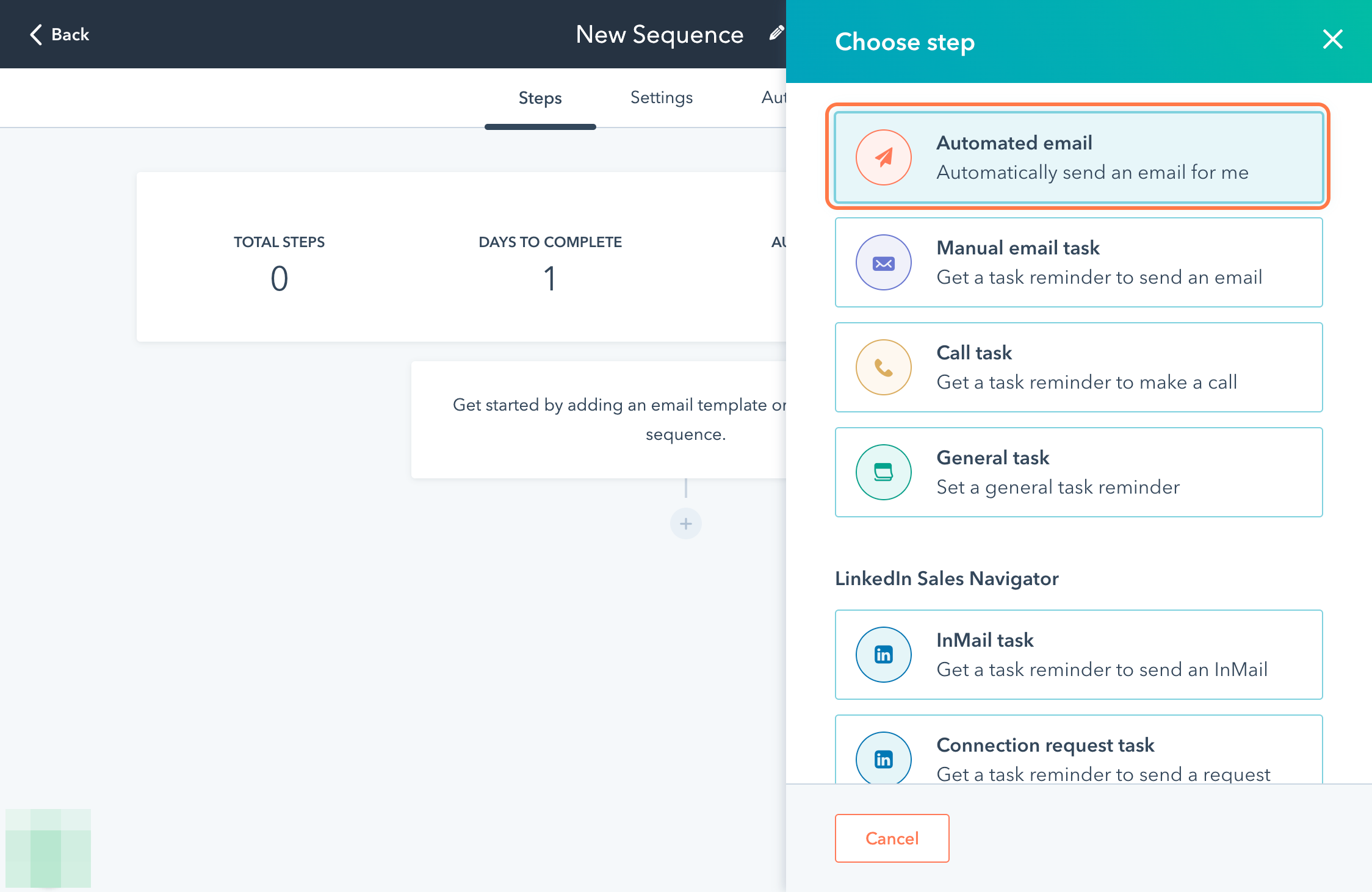Click 'Set a general task reminder' text

[x=1058, y=487]
